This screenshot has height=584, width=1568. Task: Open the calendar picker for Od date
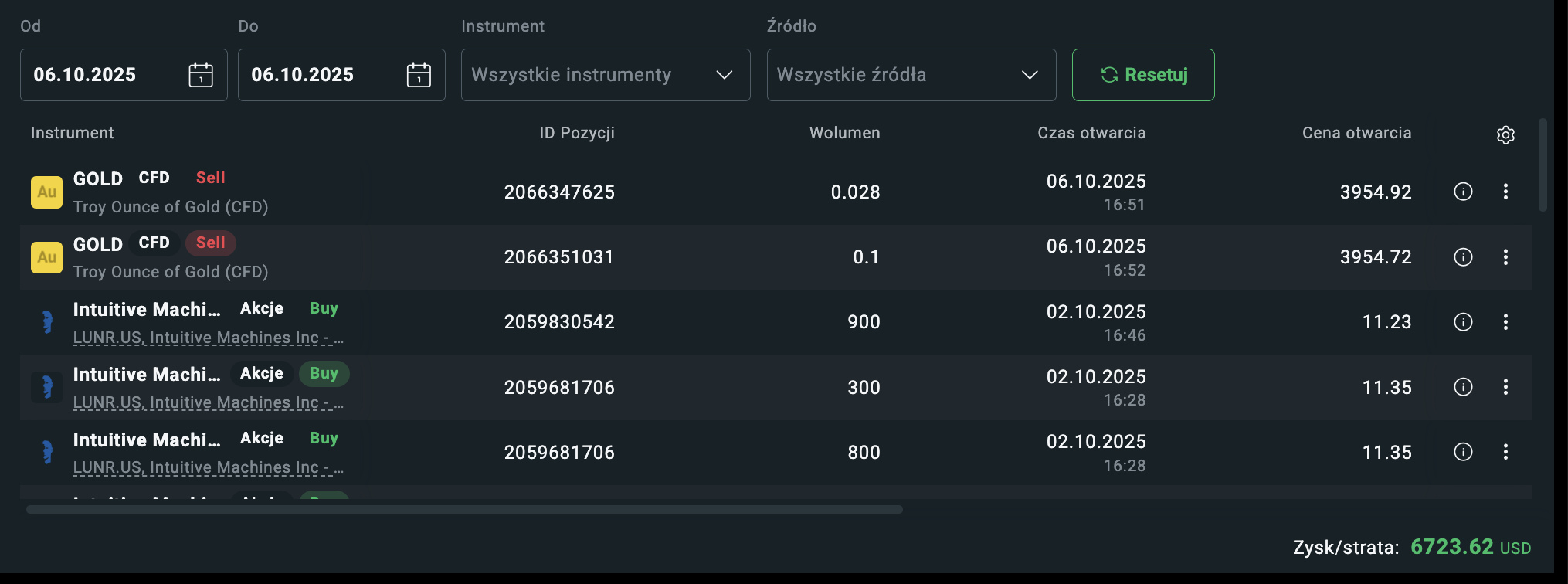pos(201,75)
